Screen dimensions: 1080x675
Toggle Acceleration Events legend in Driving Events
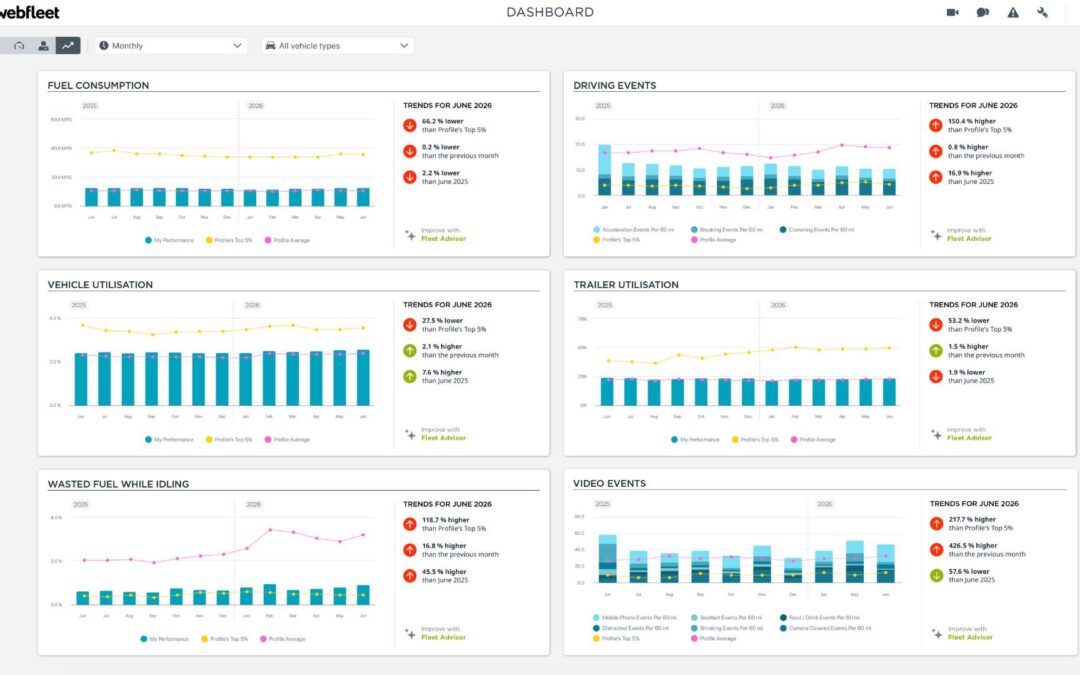point(634,230)
